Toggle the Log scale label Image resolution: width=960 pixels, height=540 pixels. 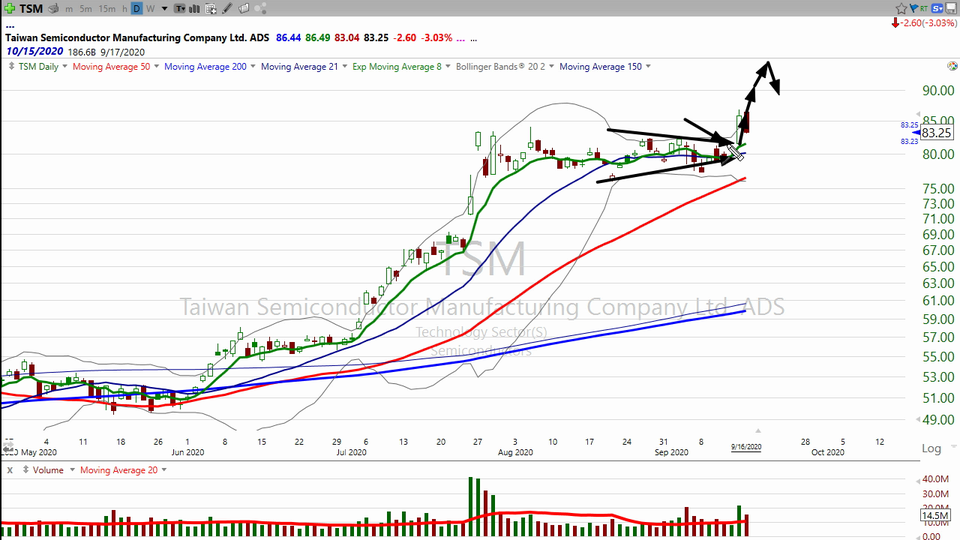coord(931,448)
